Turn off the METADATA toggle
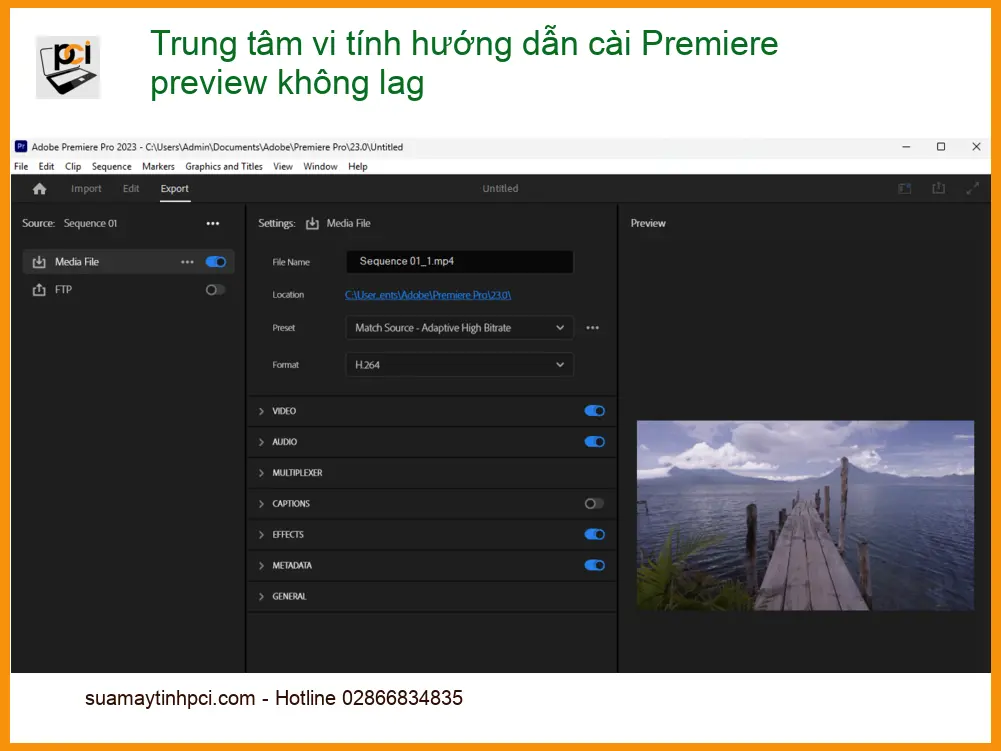This screenshot has width=1001, height=751. point(594,565)
